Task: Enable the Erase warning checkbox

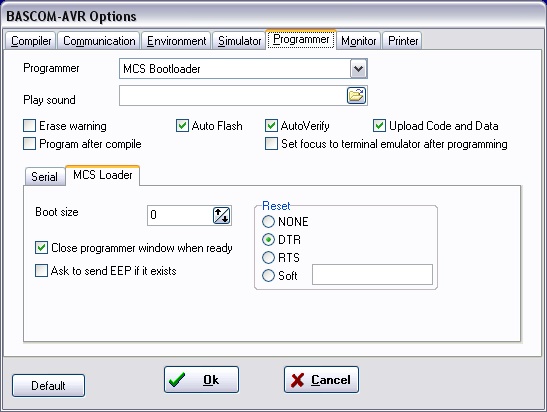Action: pyautogui.click(x=29, y=126)
